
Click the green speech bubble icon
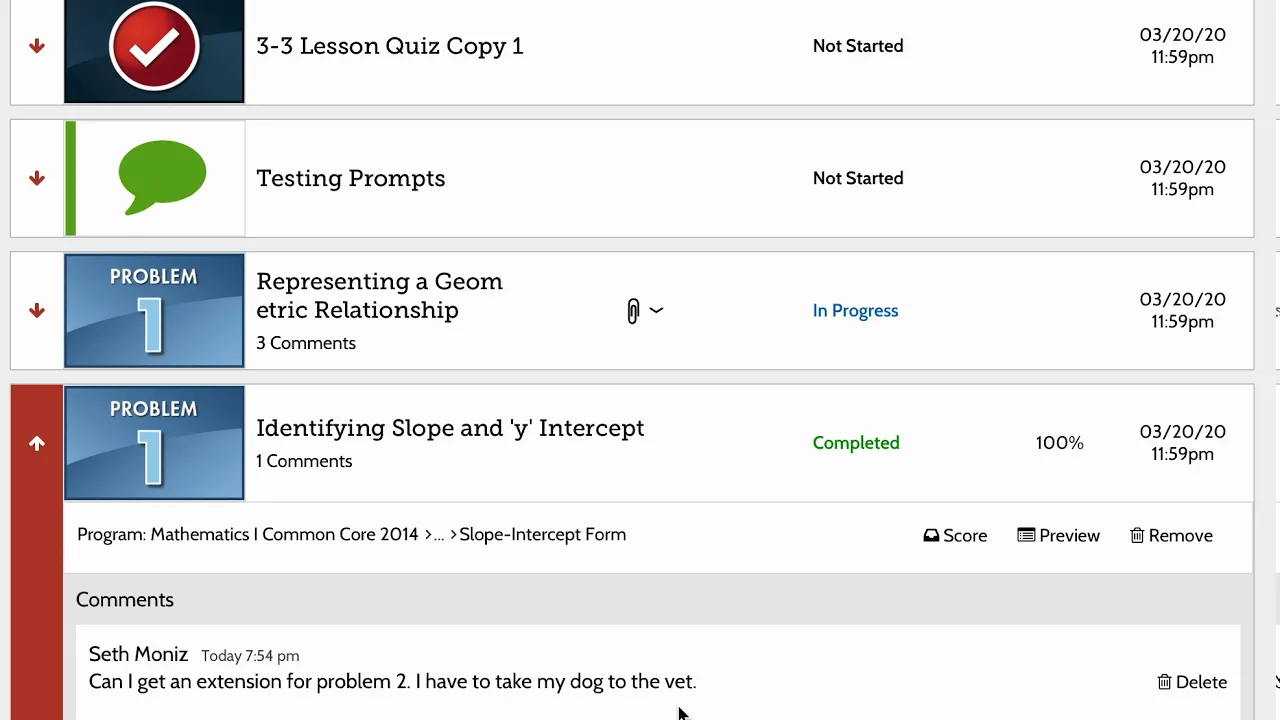162,177
